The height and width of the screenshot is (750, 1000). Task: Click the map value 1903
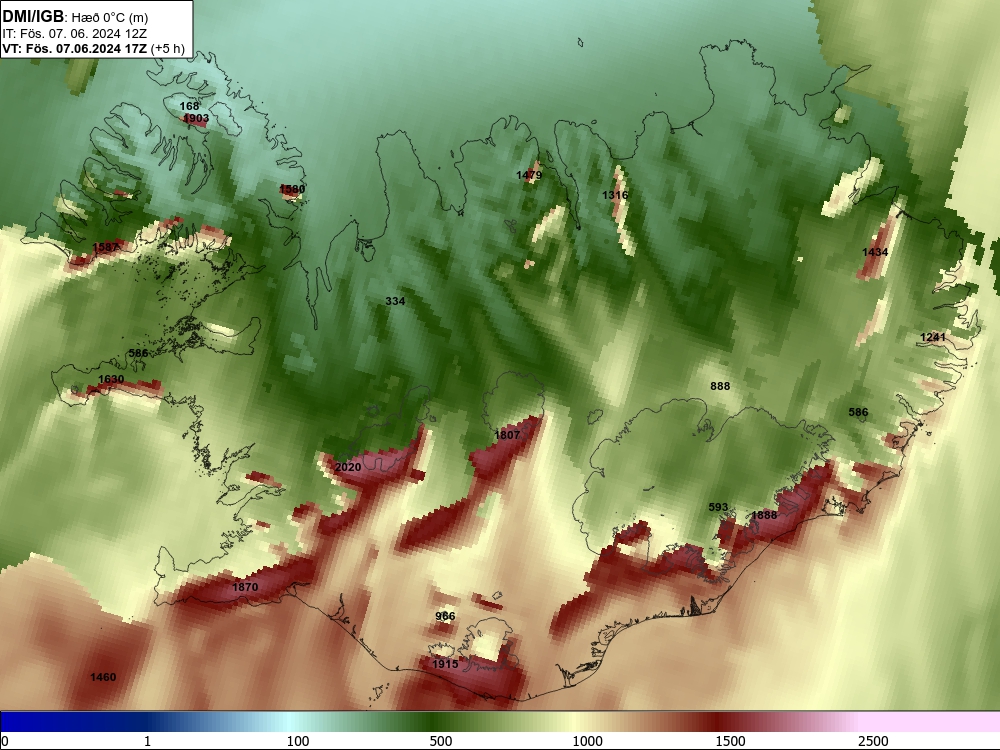pos(196,118)
